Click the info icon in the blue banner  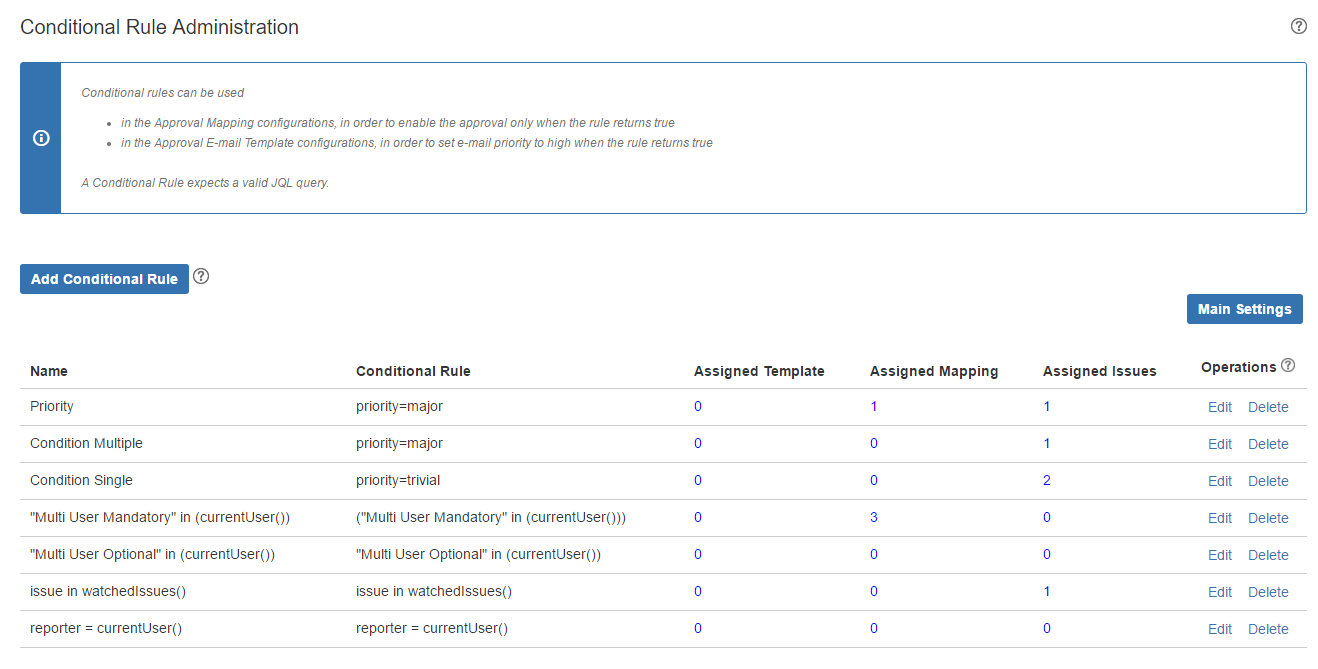tap(41, 138)
